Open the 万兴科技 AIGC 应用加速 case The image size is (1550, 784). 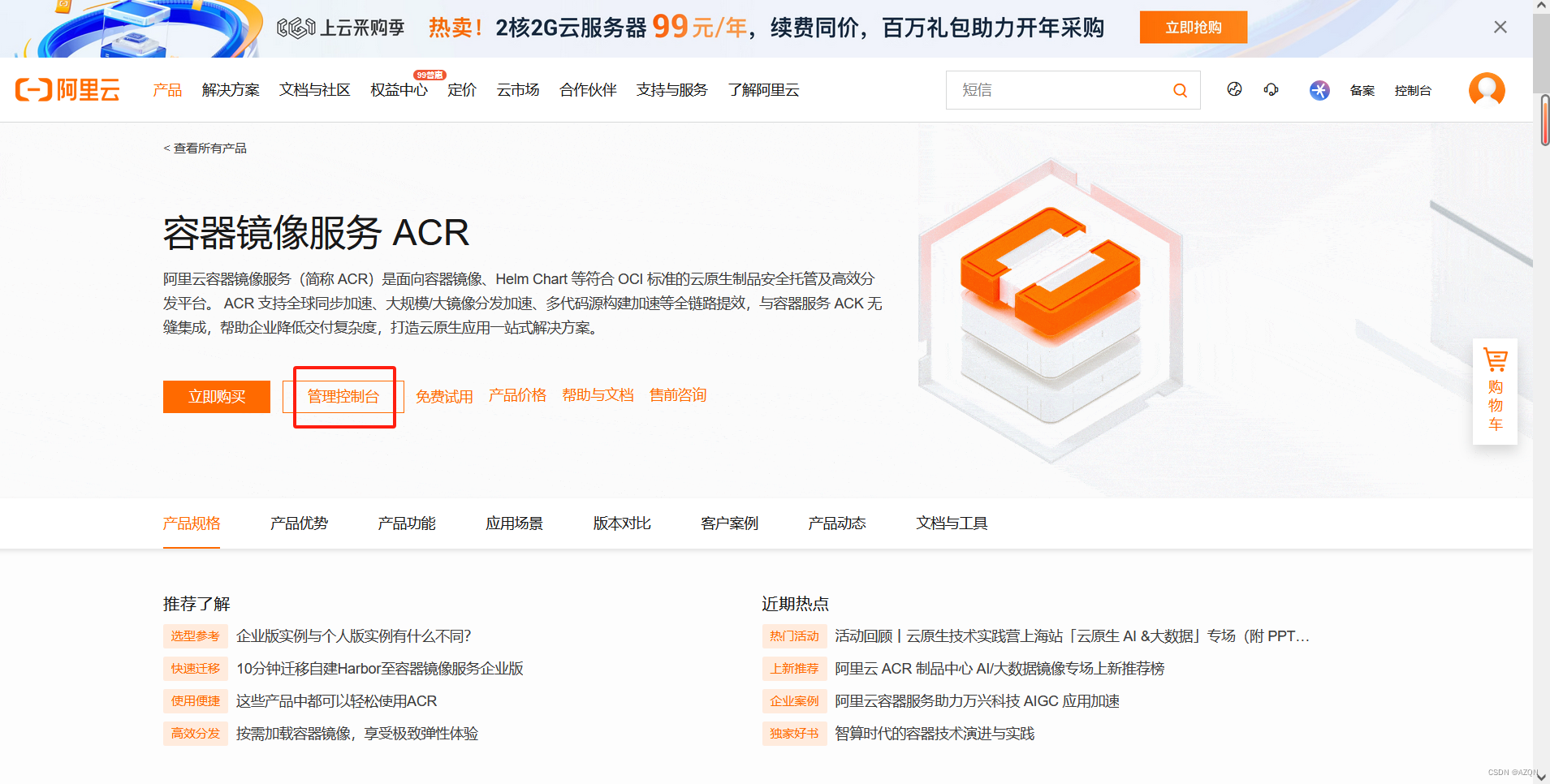(977, 701)
